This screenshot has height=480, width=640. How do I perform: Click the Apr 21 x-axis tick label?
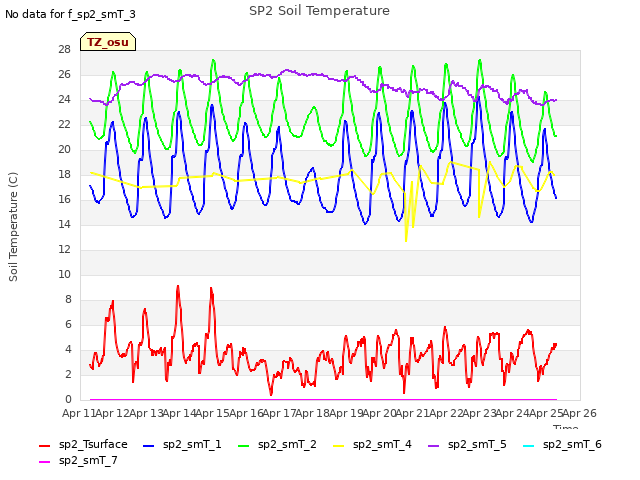point(413,413)
